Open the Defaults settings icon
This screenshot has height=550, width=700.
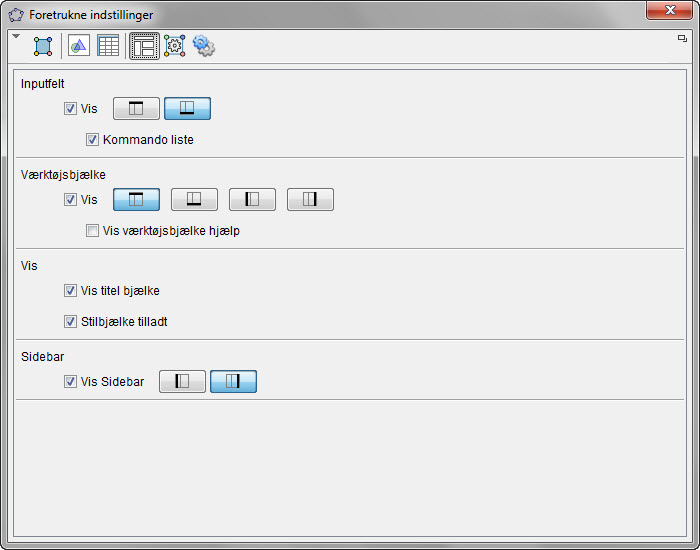coord(174,46)
